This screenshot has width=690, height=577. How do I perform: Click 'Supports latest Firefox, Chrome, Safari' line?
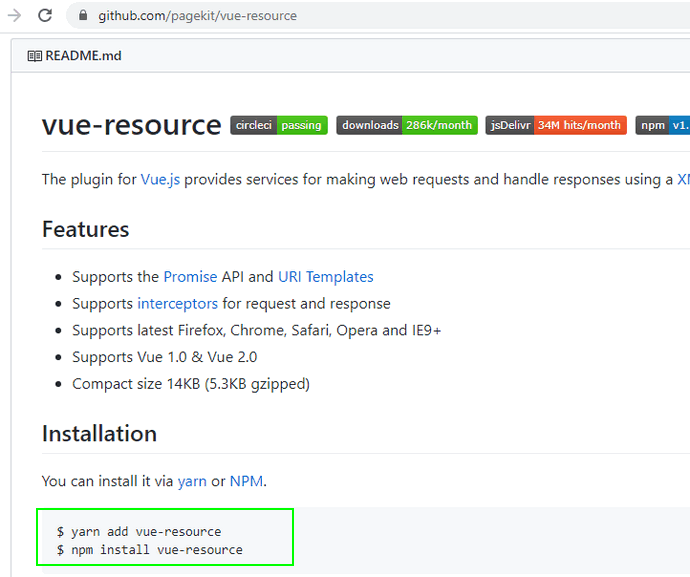tap(257, 331)
